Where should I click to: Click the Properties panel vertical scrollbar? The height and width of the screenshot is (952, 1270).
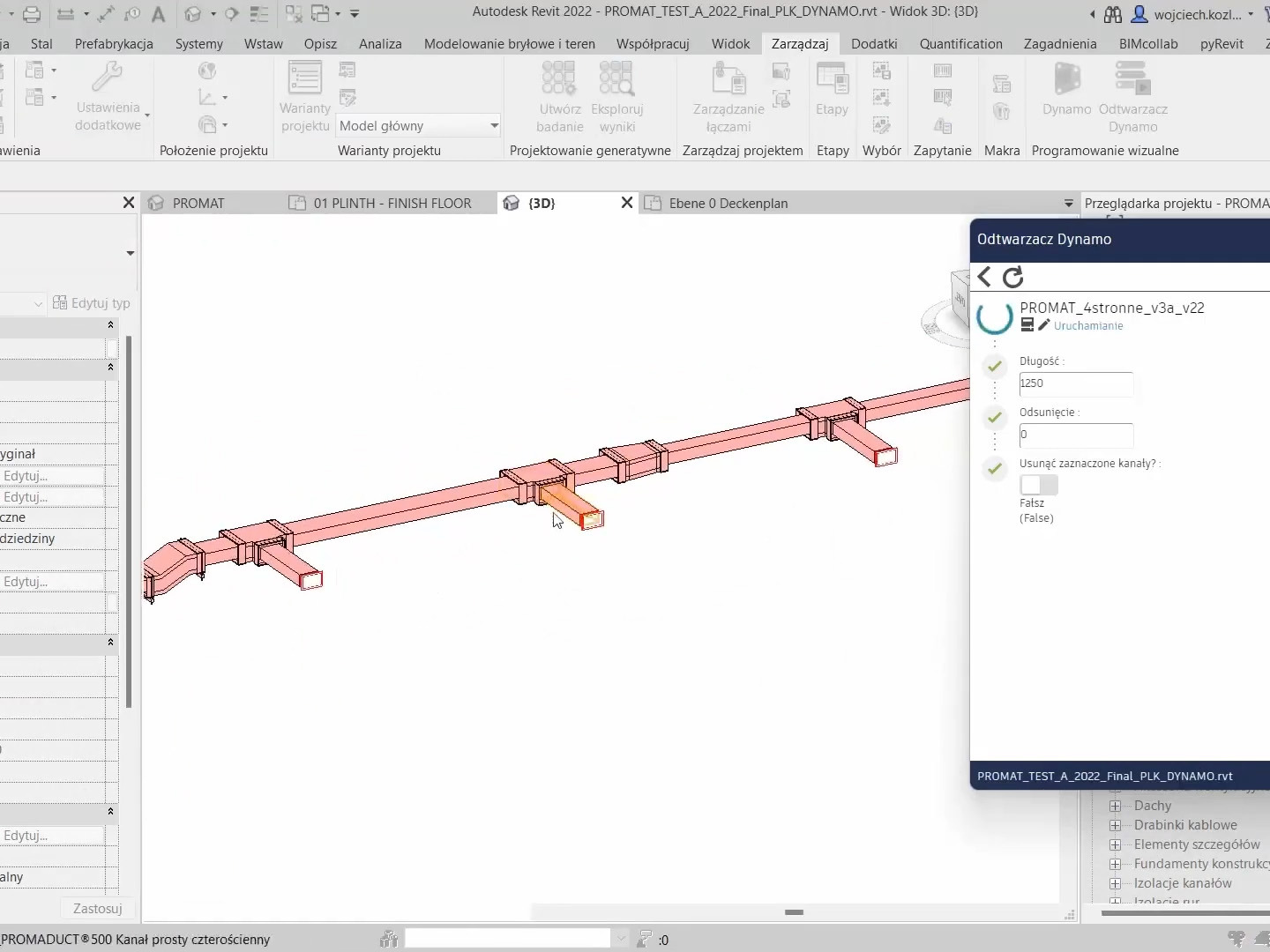point(130,522)
